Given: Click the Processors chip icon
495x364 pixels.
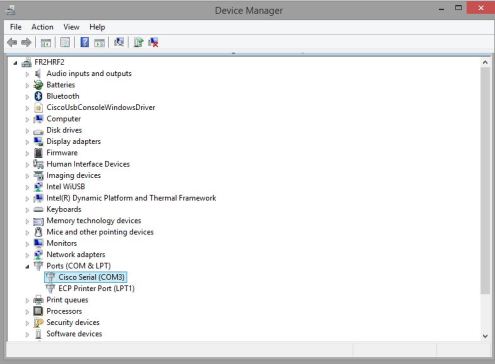Looking at the screenshot, I should pos(38,311).
